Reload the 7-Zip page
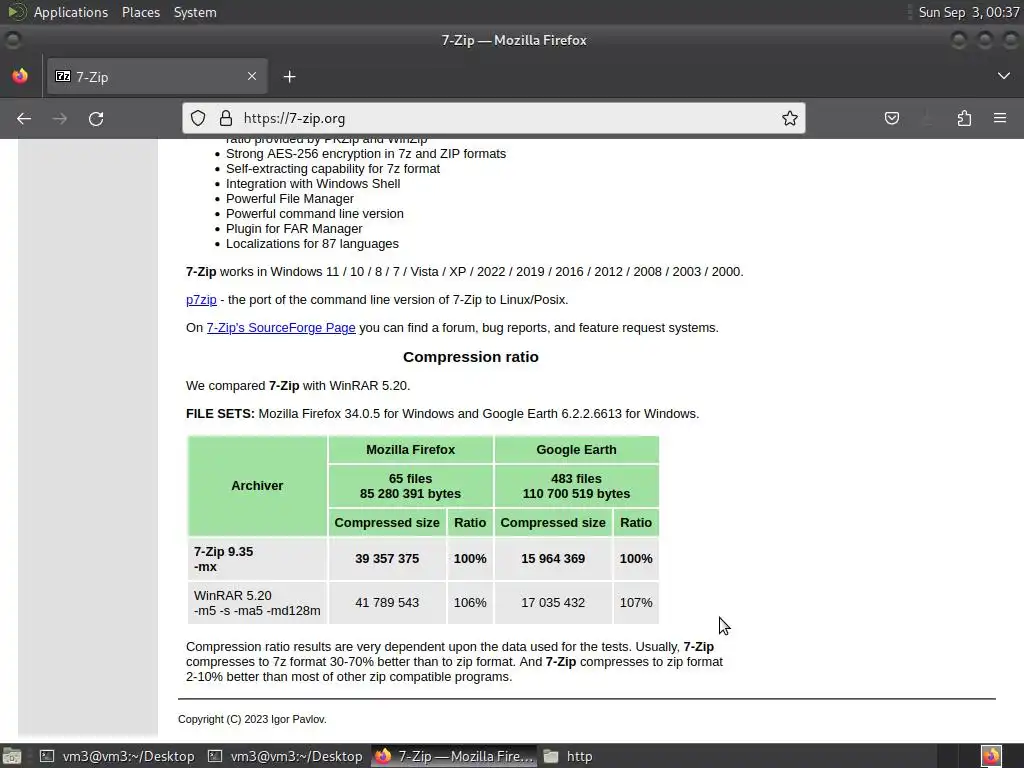Image resolution: width=1024 pixels, height=768 pixels. pos(96,118)
